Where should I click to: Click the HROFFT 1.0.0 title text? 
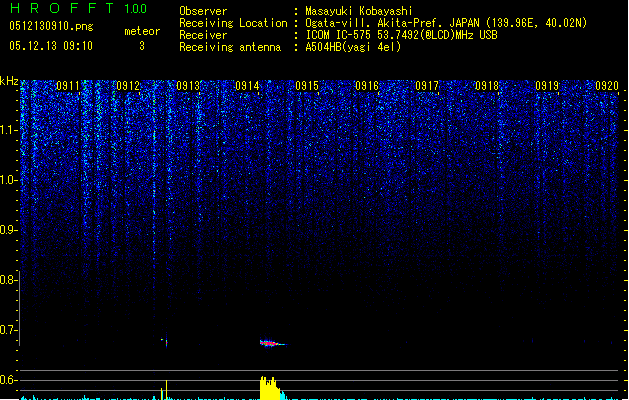[79, 8]
